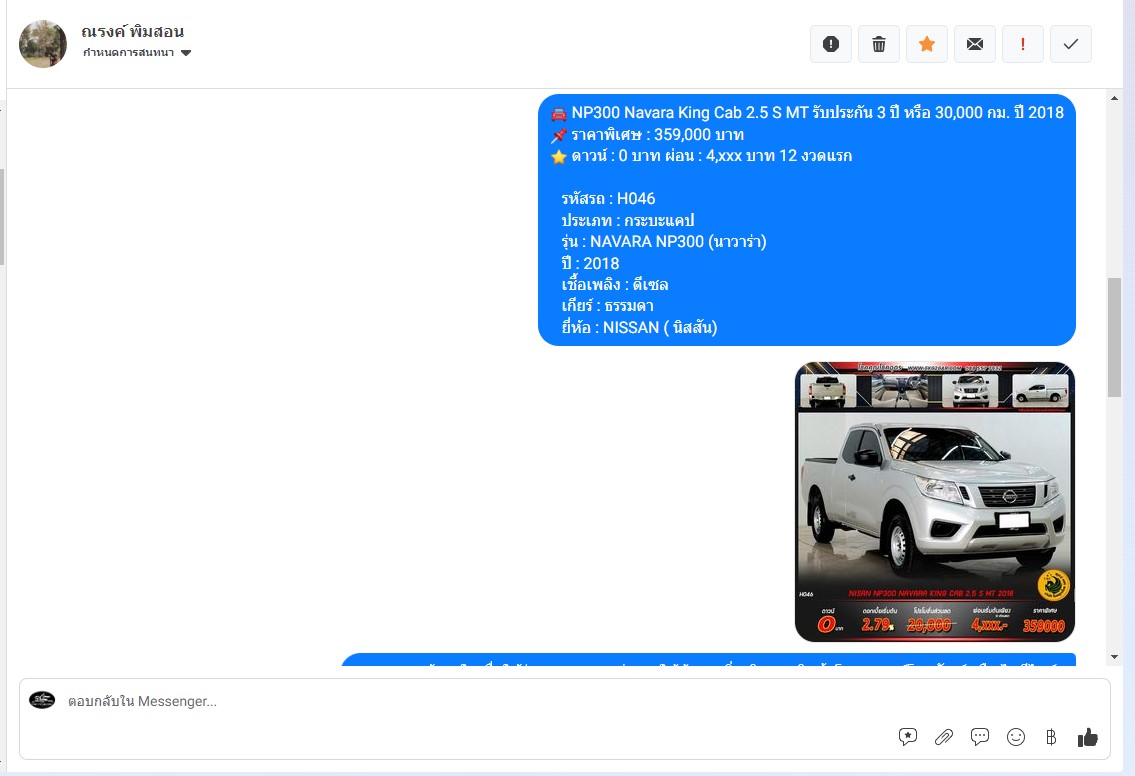Click the รหัสรถ : H046 line
1135x776 pixels.
(x=608, y=198)
